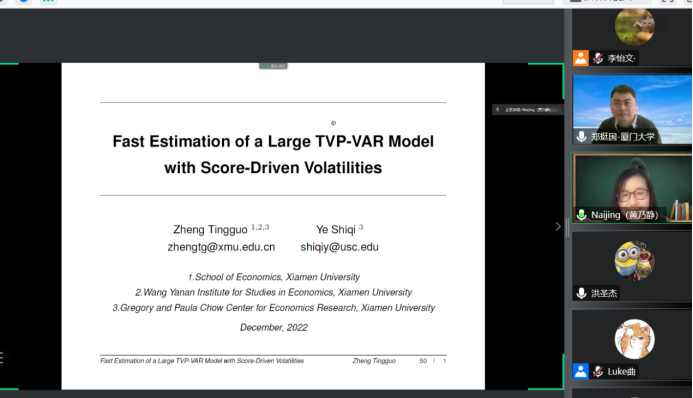Select the 洪圣杰 minion avatar
This screenshot has height=398, width=693.
click(x=635, y=261)
